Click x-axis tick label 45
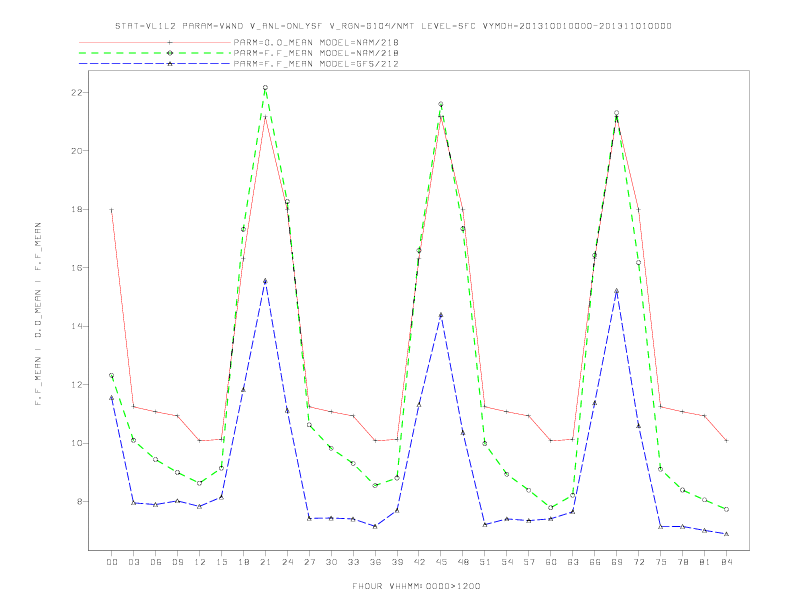Image resolution: width=792 pixels, height=612 pixels. (441, 562)
